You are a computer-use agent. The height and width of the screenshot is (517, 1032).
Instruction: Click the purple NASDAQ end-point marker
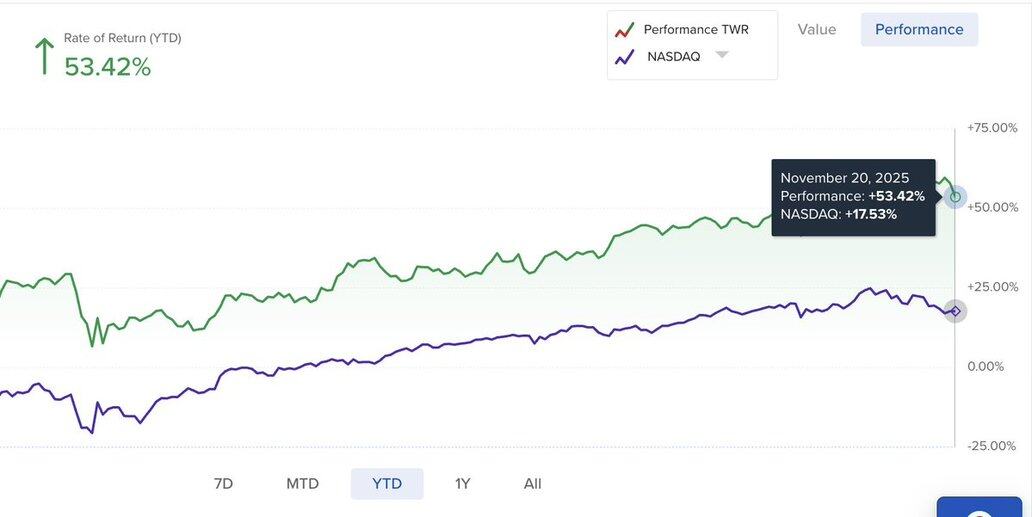click(x=955, y=311)
